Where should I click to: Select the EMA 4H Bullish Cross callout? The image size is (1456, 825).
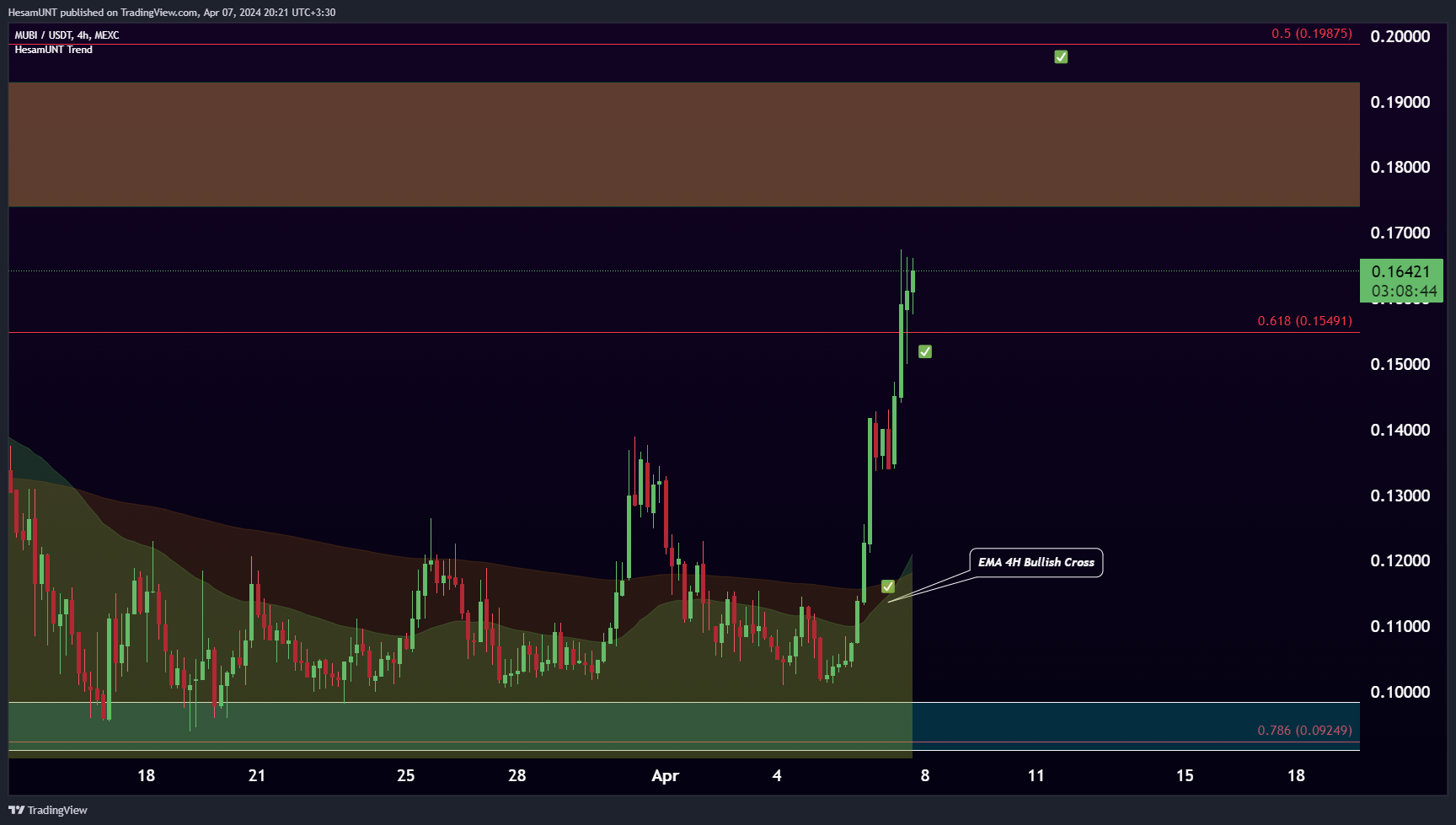pos(1036,562)
